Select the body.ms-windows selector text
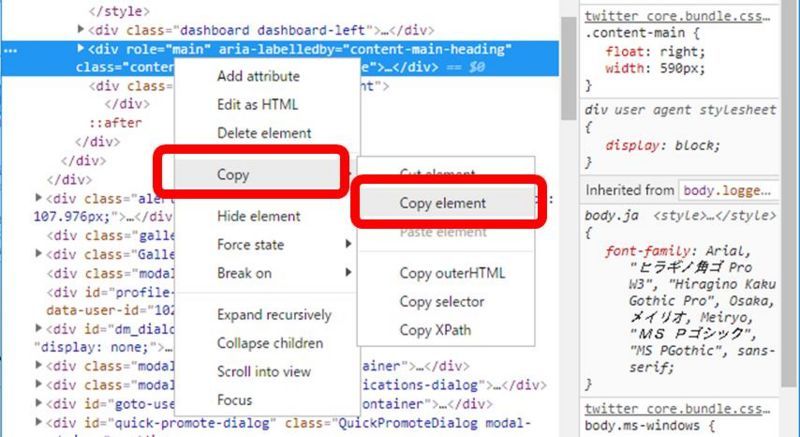 643,426
